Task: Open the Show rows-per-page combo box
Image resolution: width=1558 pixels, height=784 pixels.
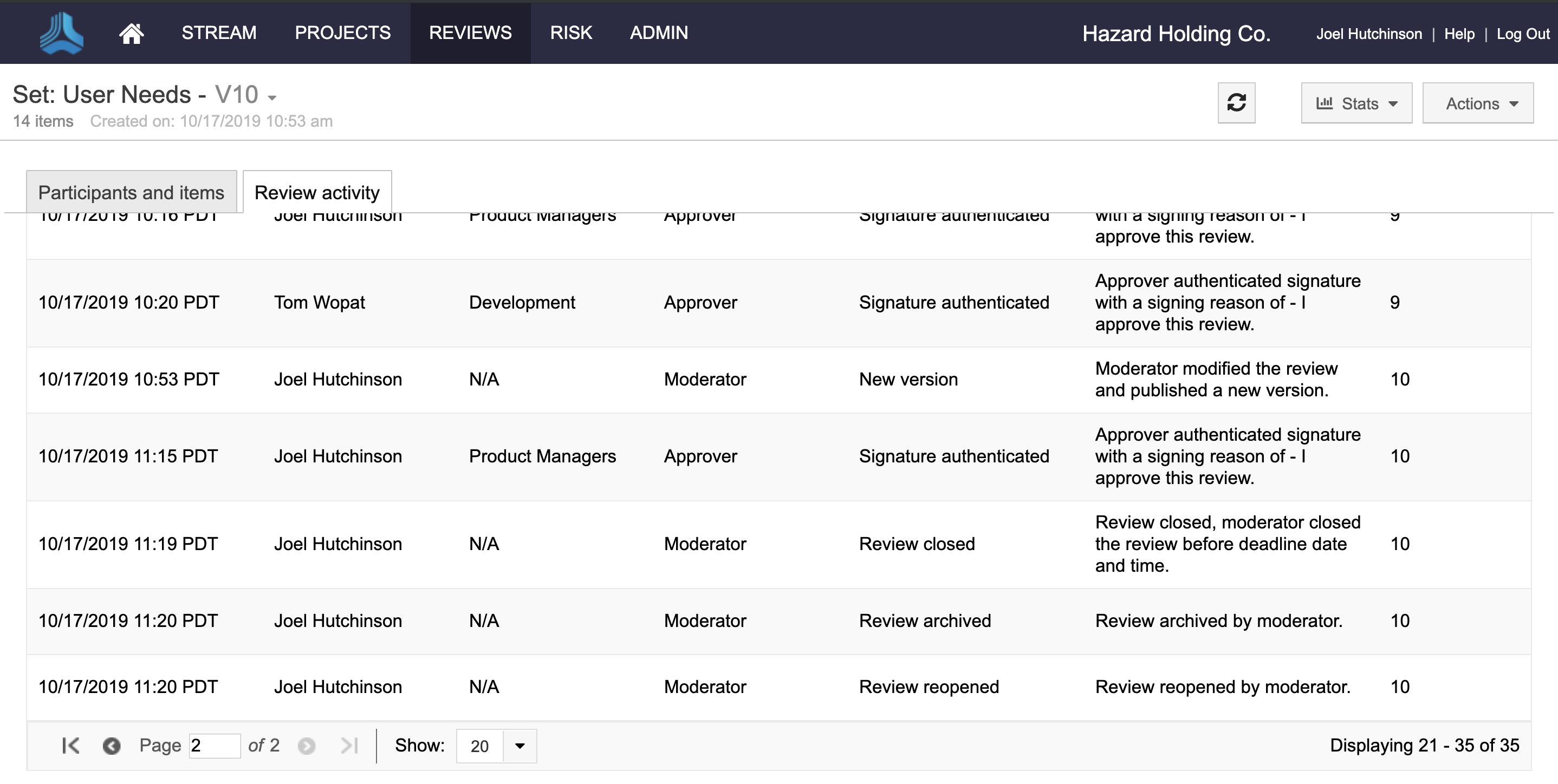Action: coord(519,746)
